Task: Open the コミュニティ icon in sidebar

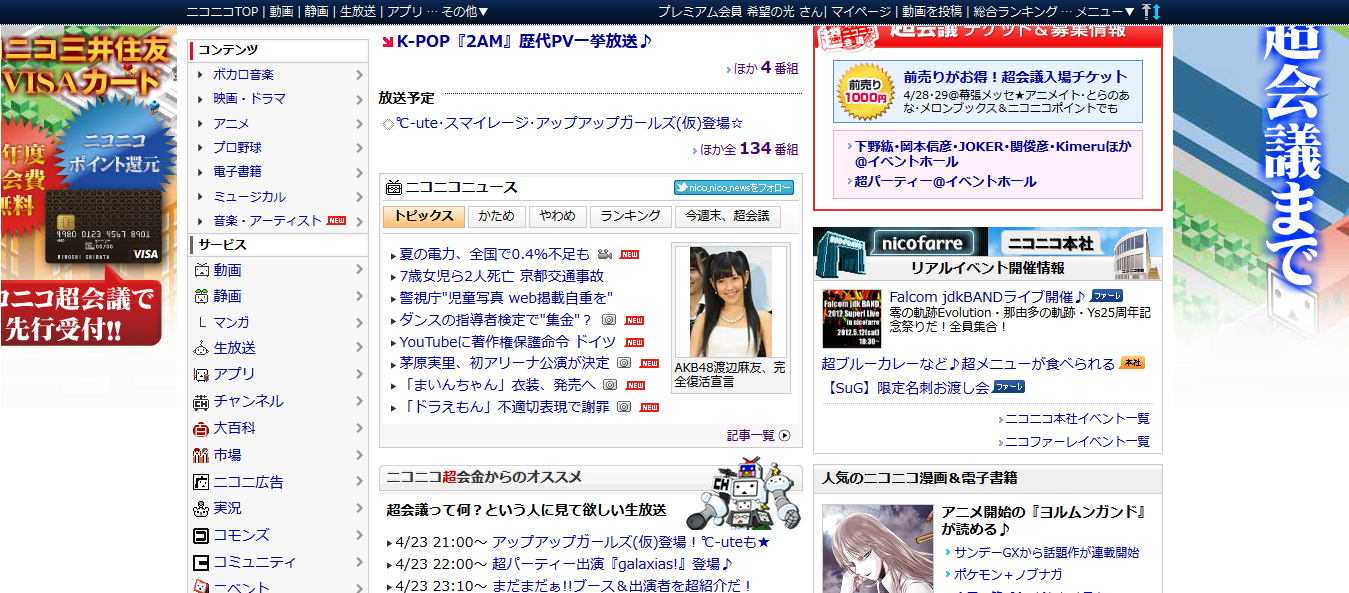Action: 201,562
